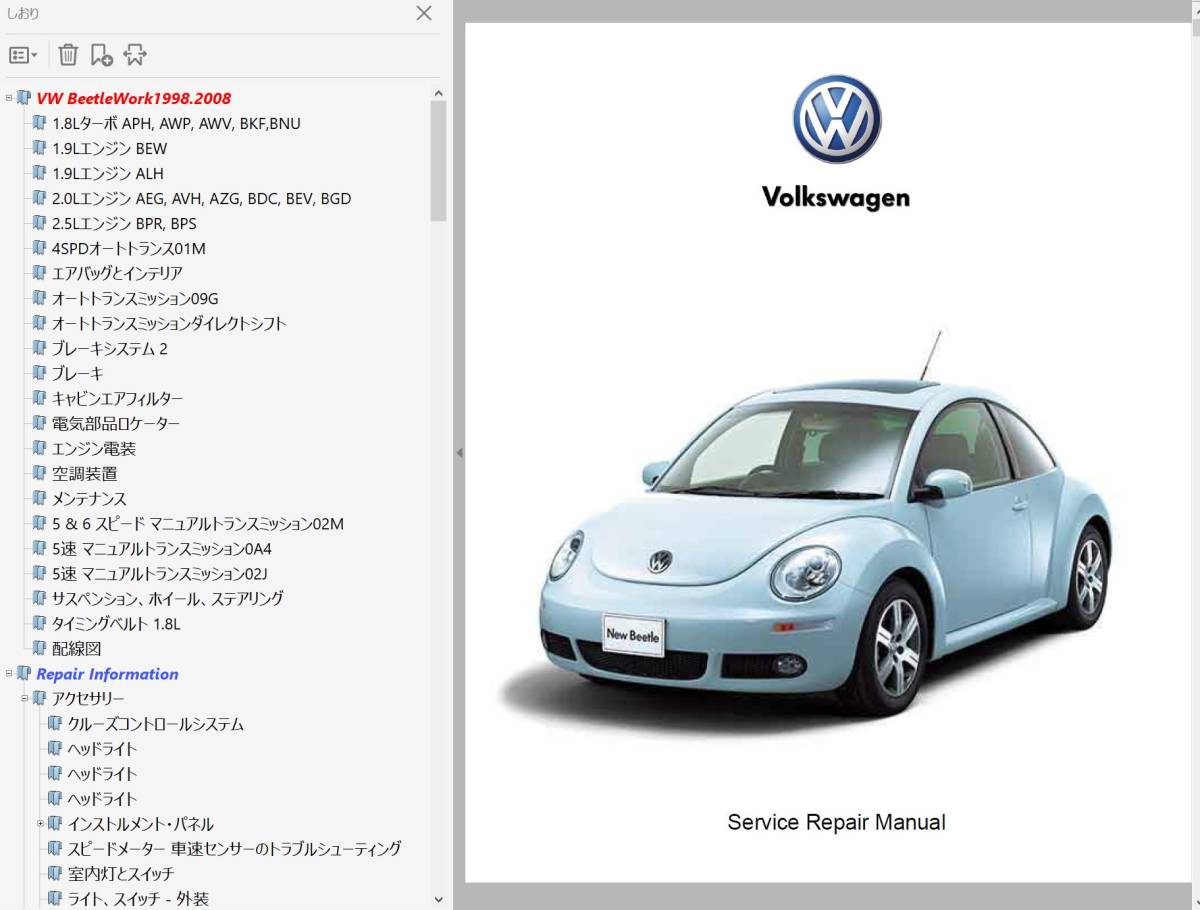Click bookmark icon beside 配線図
The image size is (1200, 910).
click(39, 648)
